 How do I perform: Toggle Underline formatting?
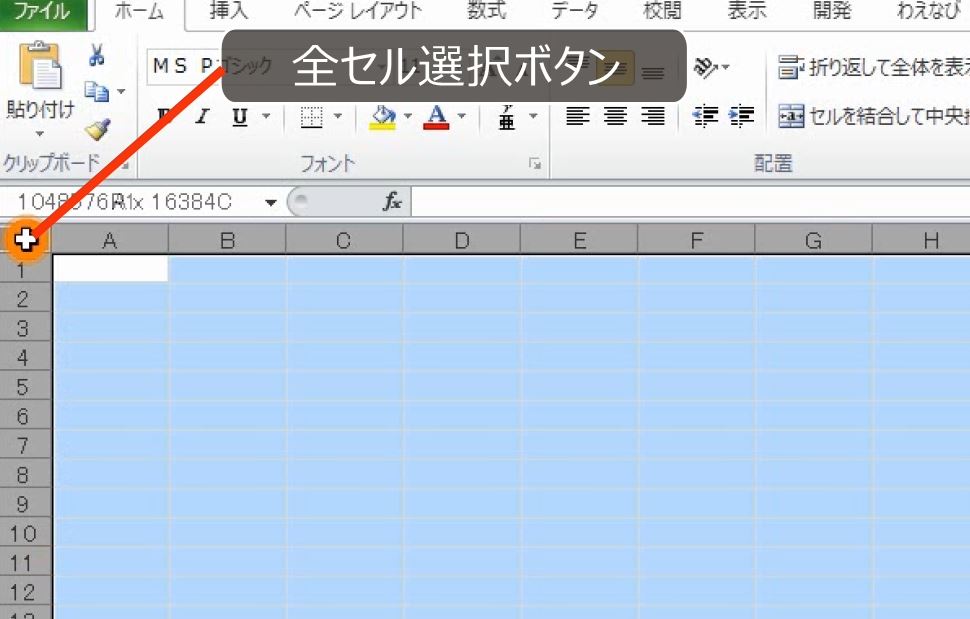point(240,116)
